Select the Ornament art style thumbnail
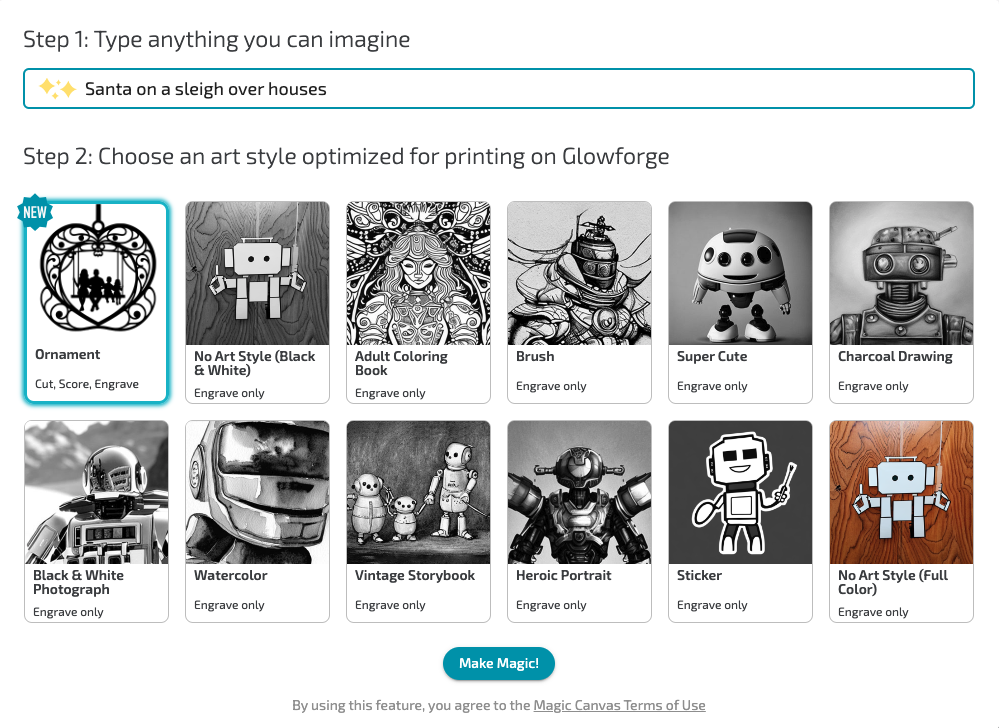Screen dimensions: 999x728 pos(97,272)
